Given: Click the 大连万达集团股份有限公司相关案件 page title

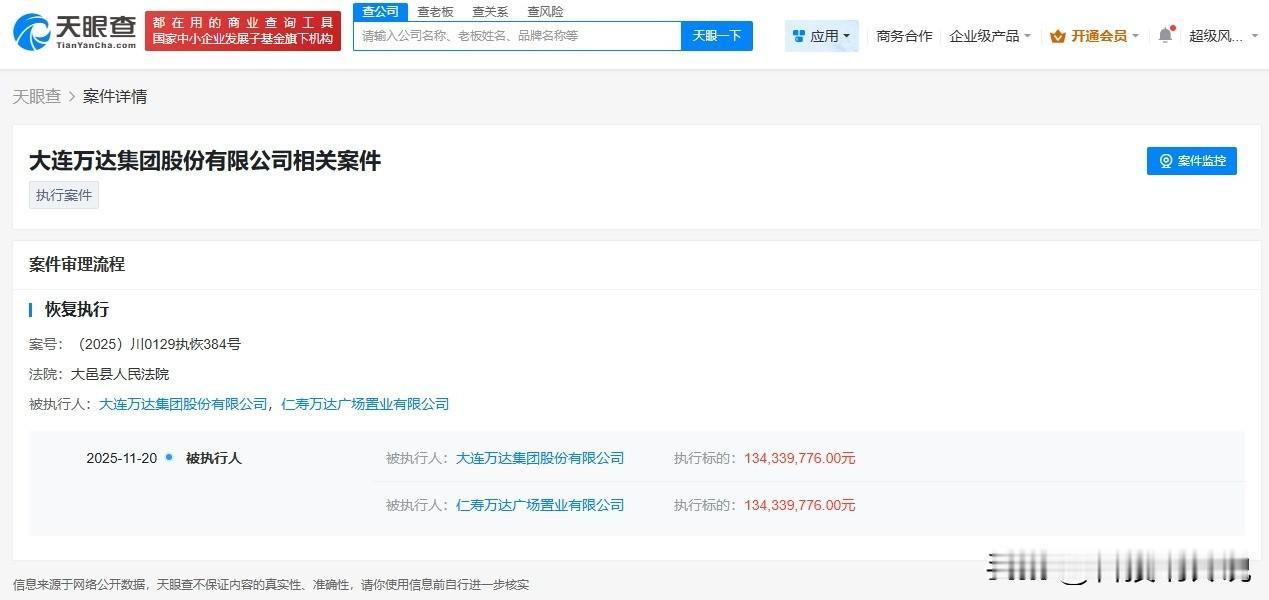Looking at the screenshot, I should pyautogui.click(x=205, y=161).
